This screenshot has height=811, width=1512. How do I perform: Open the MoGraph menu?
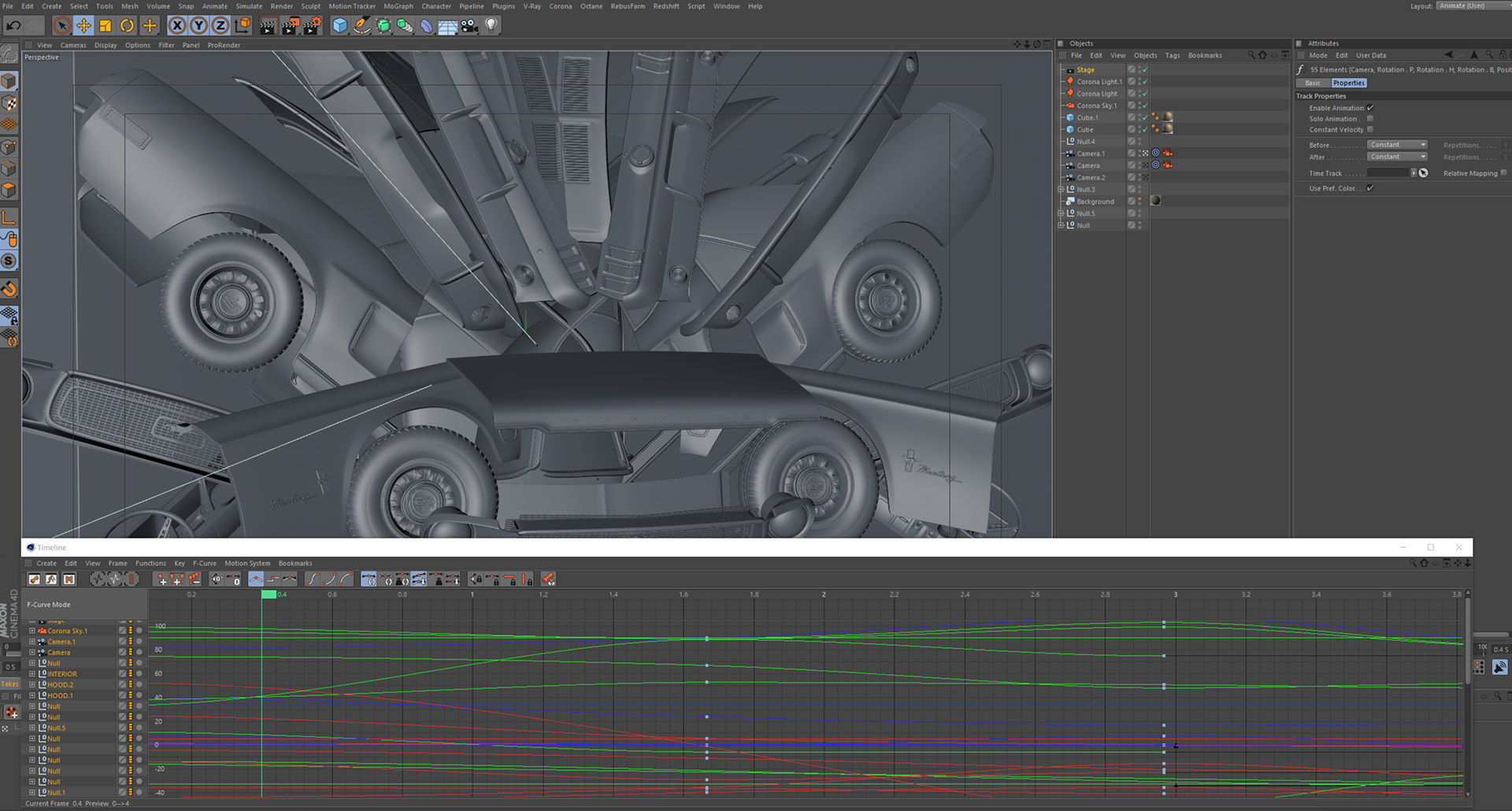(x=398, y=6)
